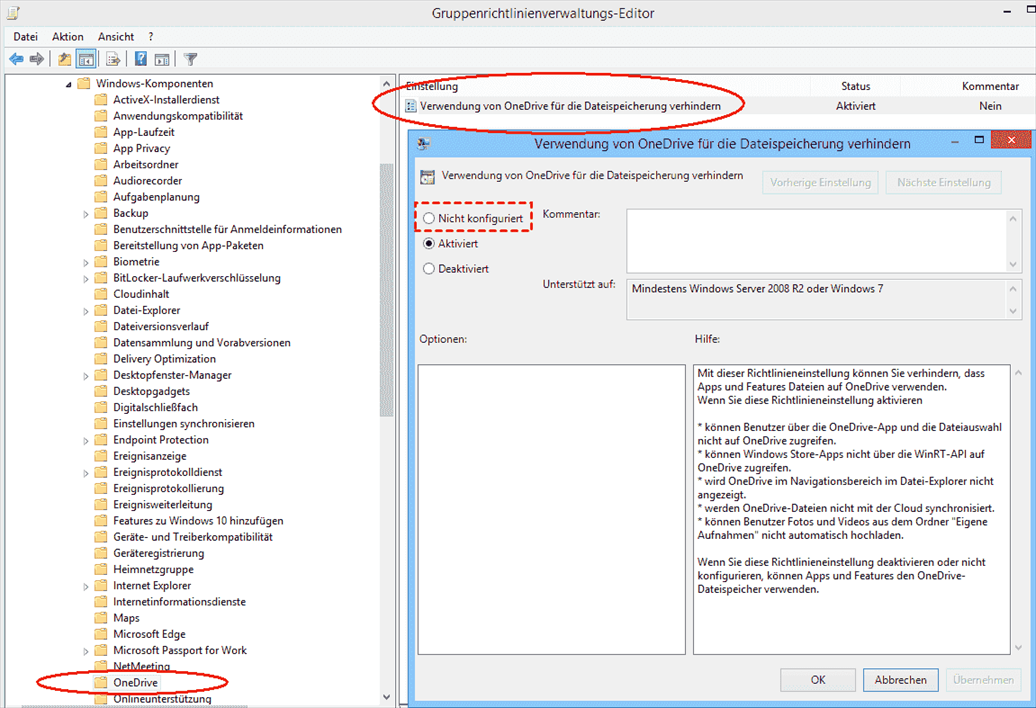
Task: Click the Cloudinhalt folder icon
Action: coord(100,294)
